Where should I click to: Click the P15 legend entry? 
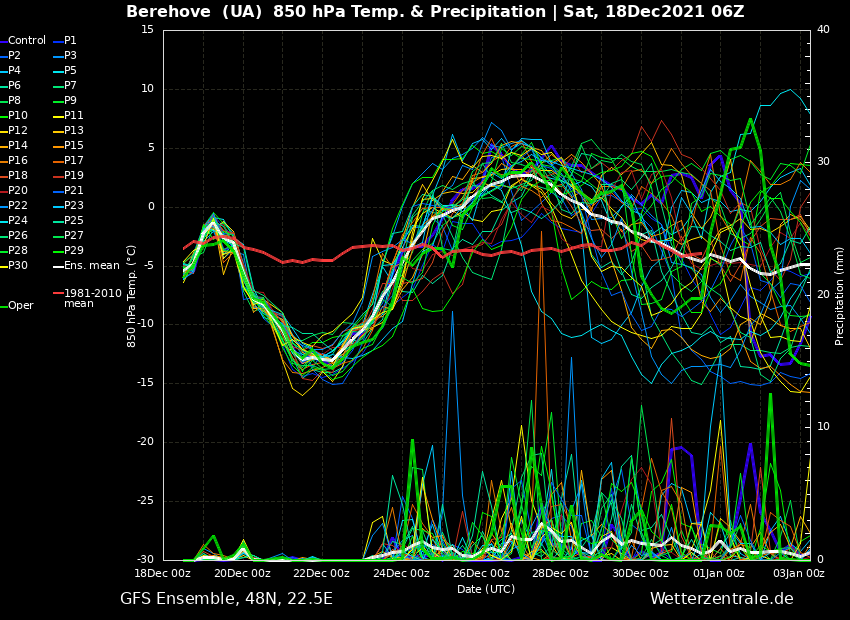click(74, 146)
